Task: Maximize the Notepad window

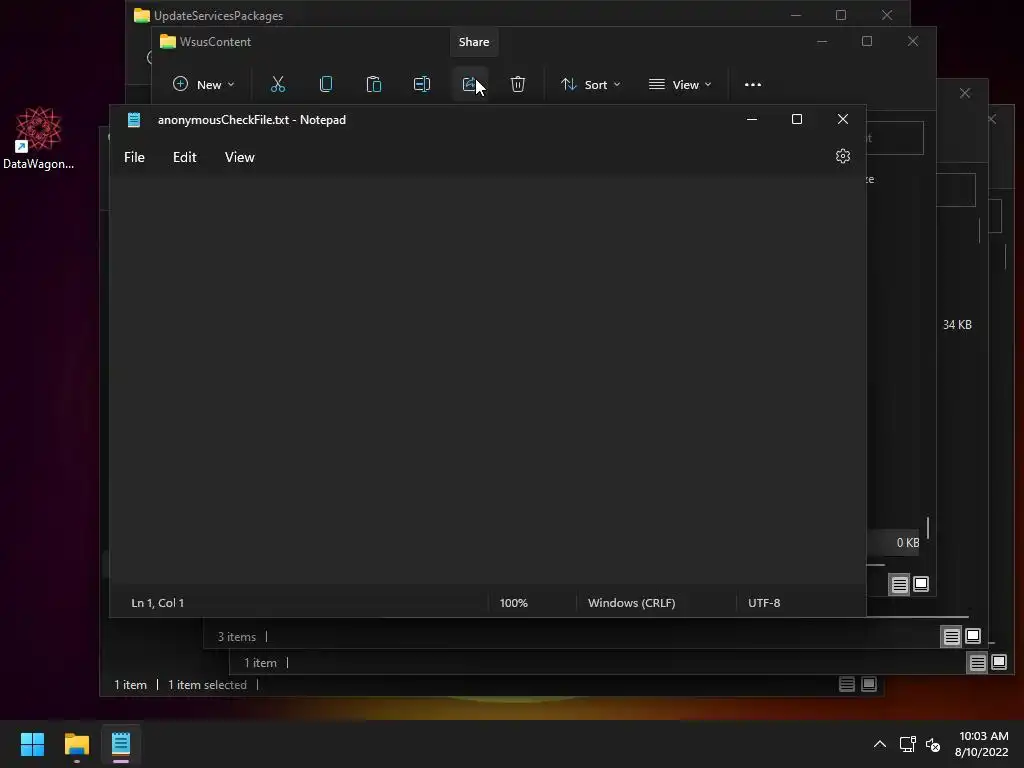Action: [797, 119]
